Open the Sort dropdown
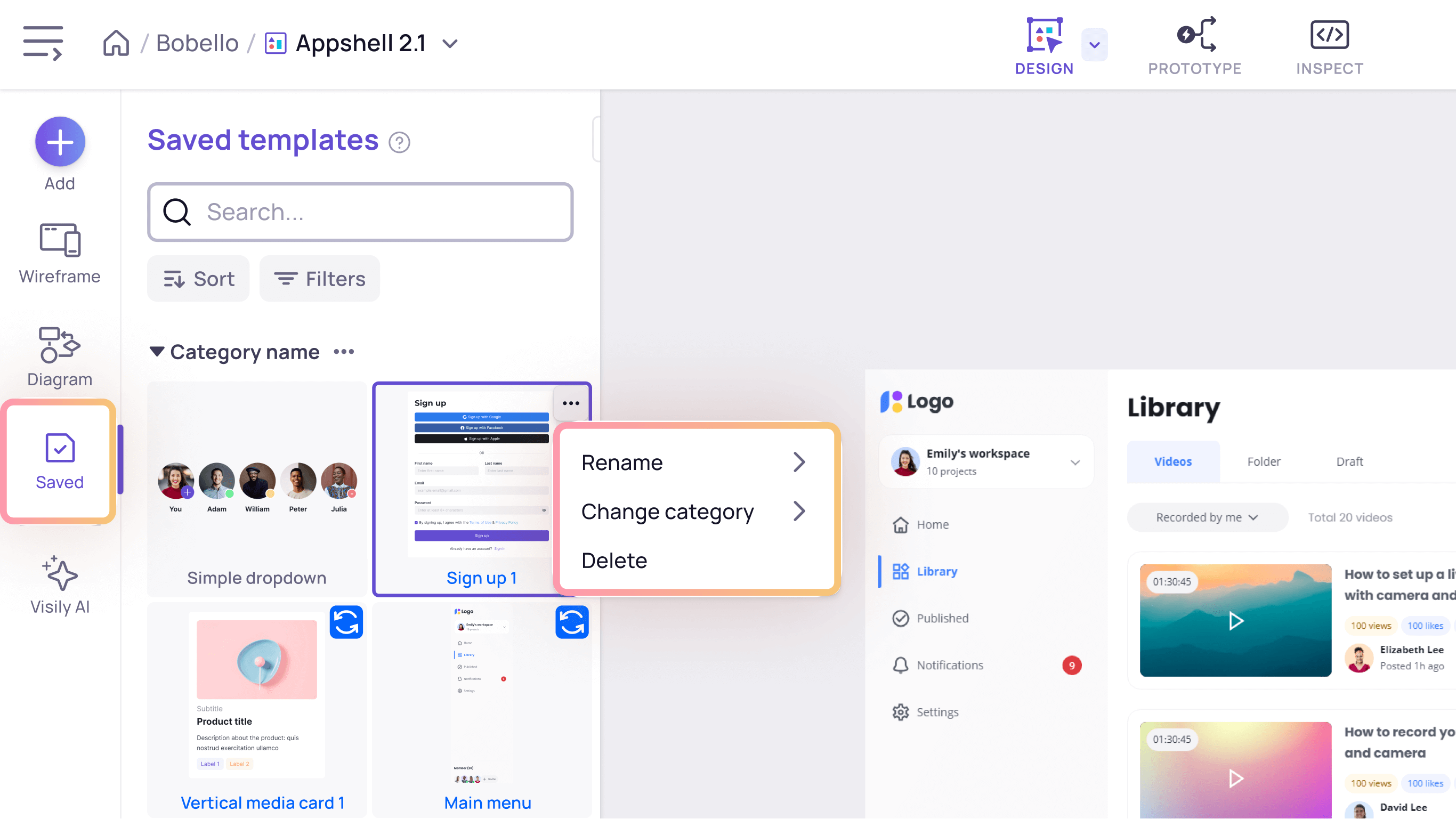The image size is (1456, 819). pyautogui.click(x=199, y=279)
